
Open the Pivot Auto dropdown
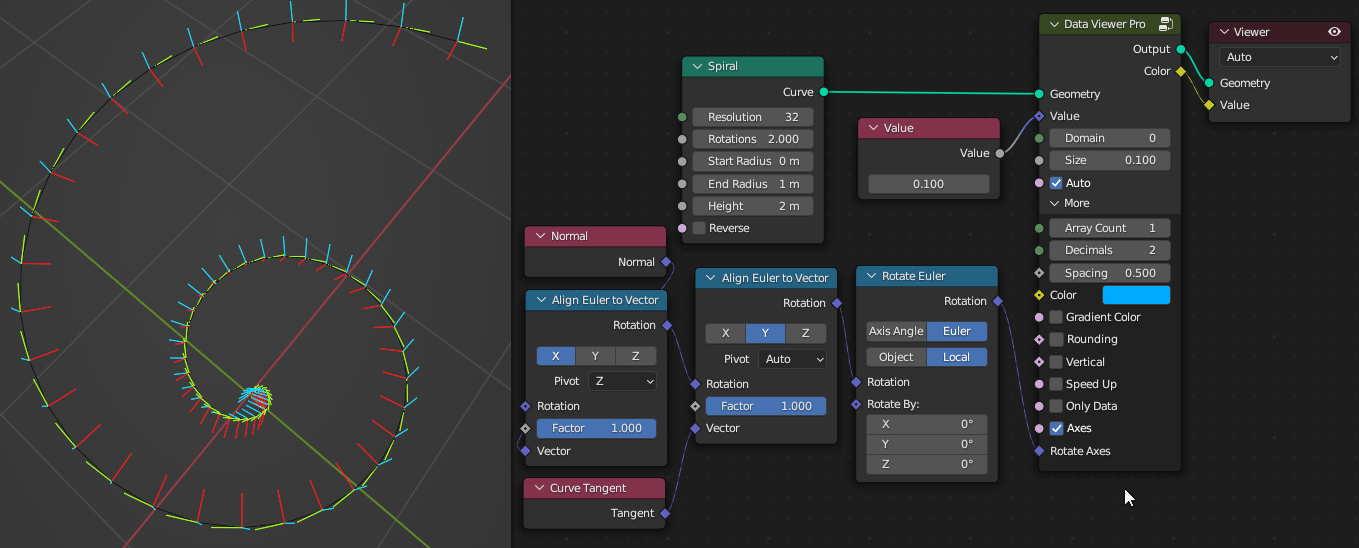(792, 359)
